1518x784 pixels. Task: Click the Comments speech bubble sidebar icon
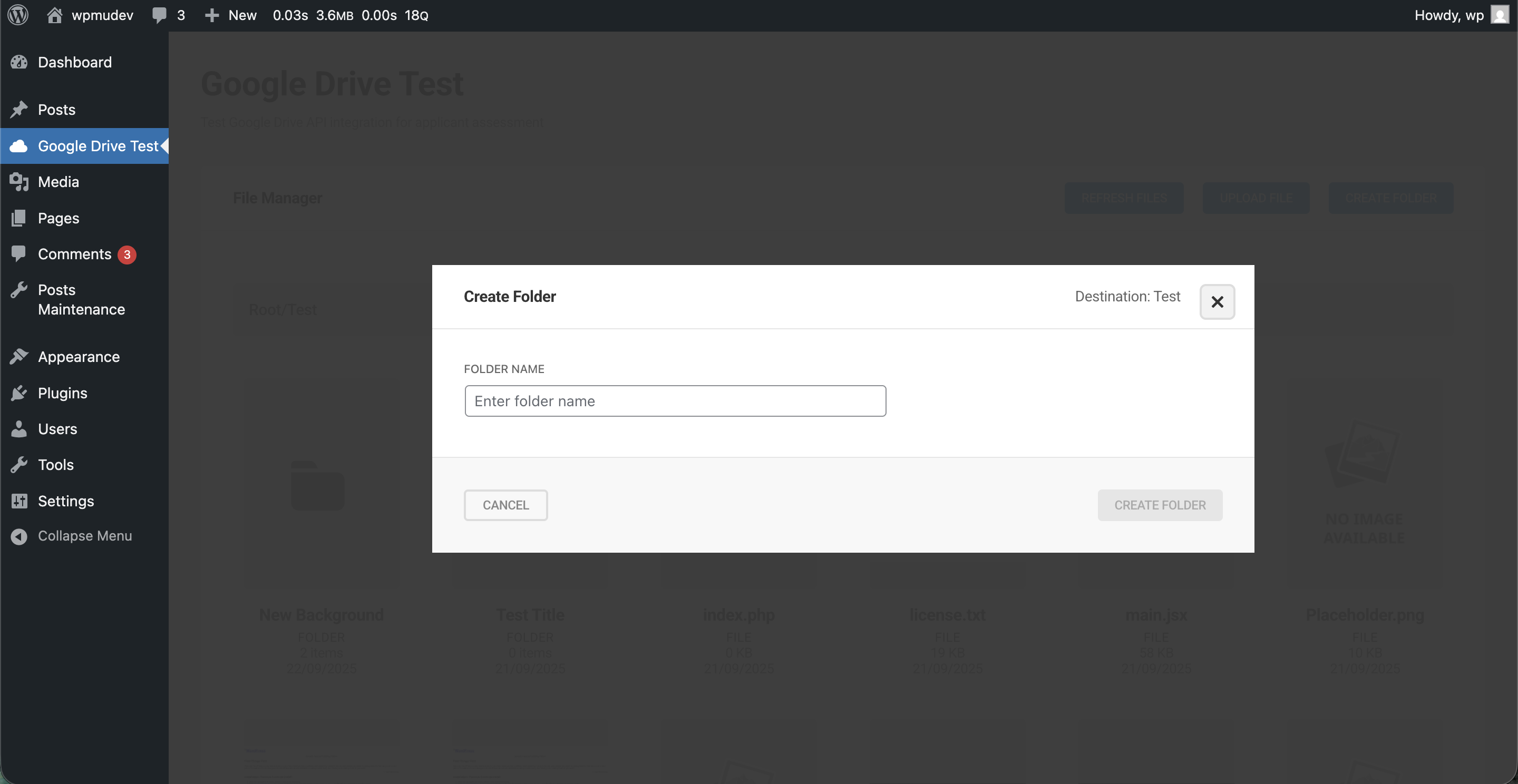(19, 253)
